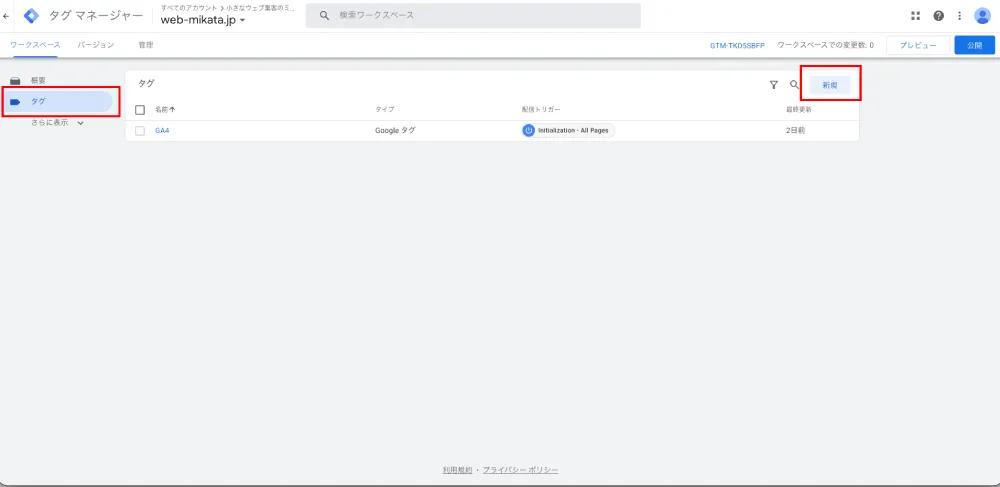This screenshot has height=487, width=1000.
Task: Click the search icon in tag list
Action: [x=794, y=84]
